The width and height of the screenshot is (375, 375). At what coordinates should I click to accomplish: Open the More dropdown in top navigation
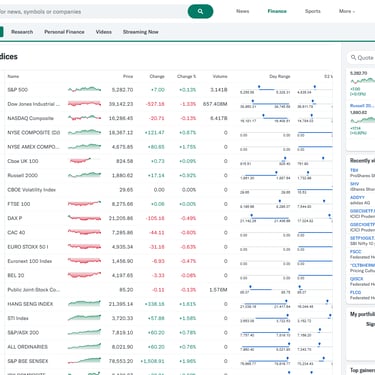347,11
